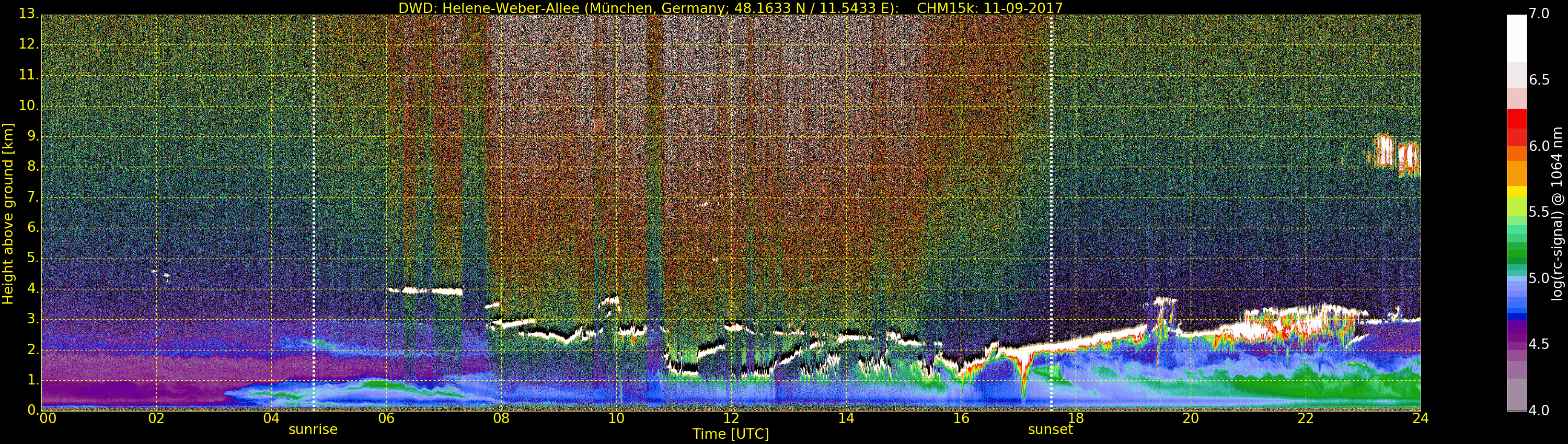
Task: Click the '12' time tick label
Action: pyautogui.click(x=731, y=418)
